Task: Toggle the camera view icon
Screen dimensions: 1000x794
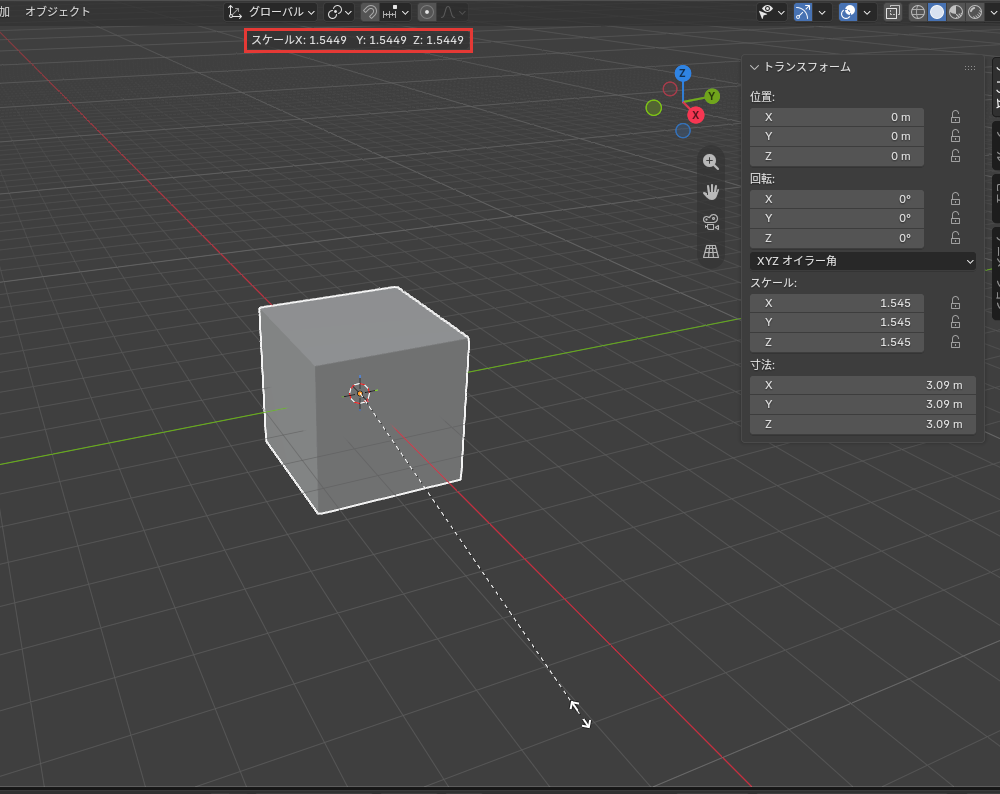Action: click(710, 222)
